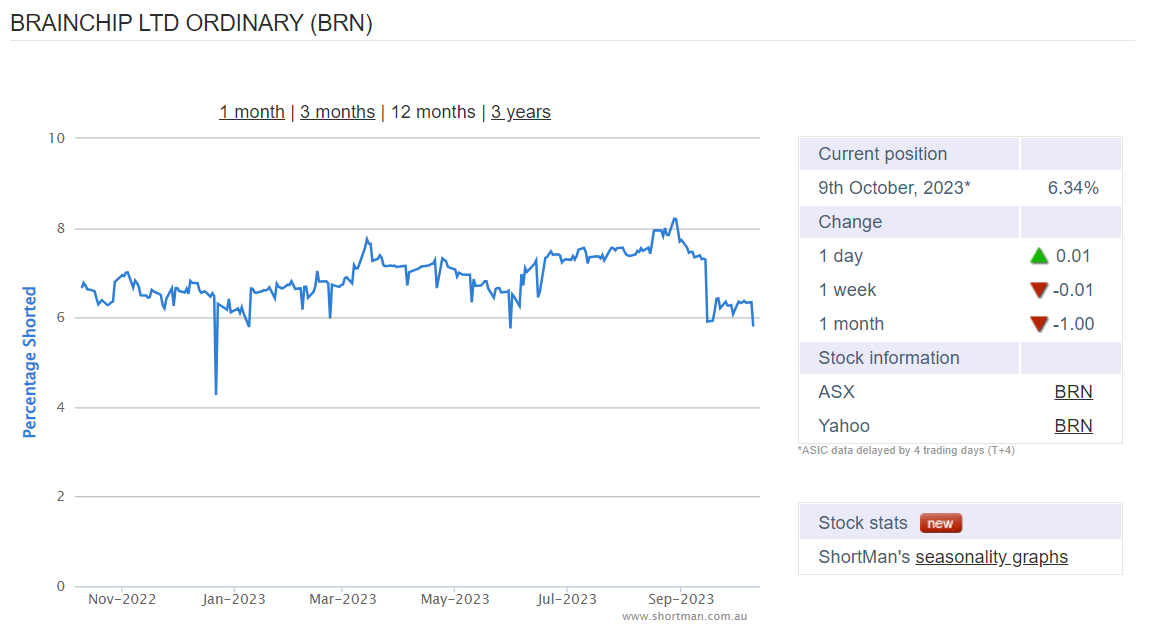Click the 6.34% current position value
The width and height of the screenshot is (1162, 640).
[1073, 188]
